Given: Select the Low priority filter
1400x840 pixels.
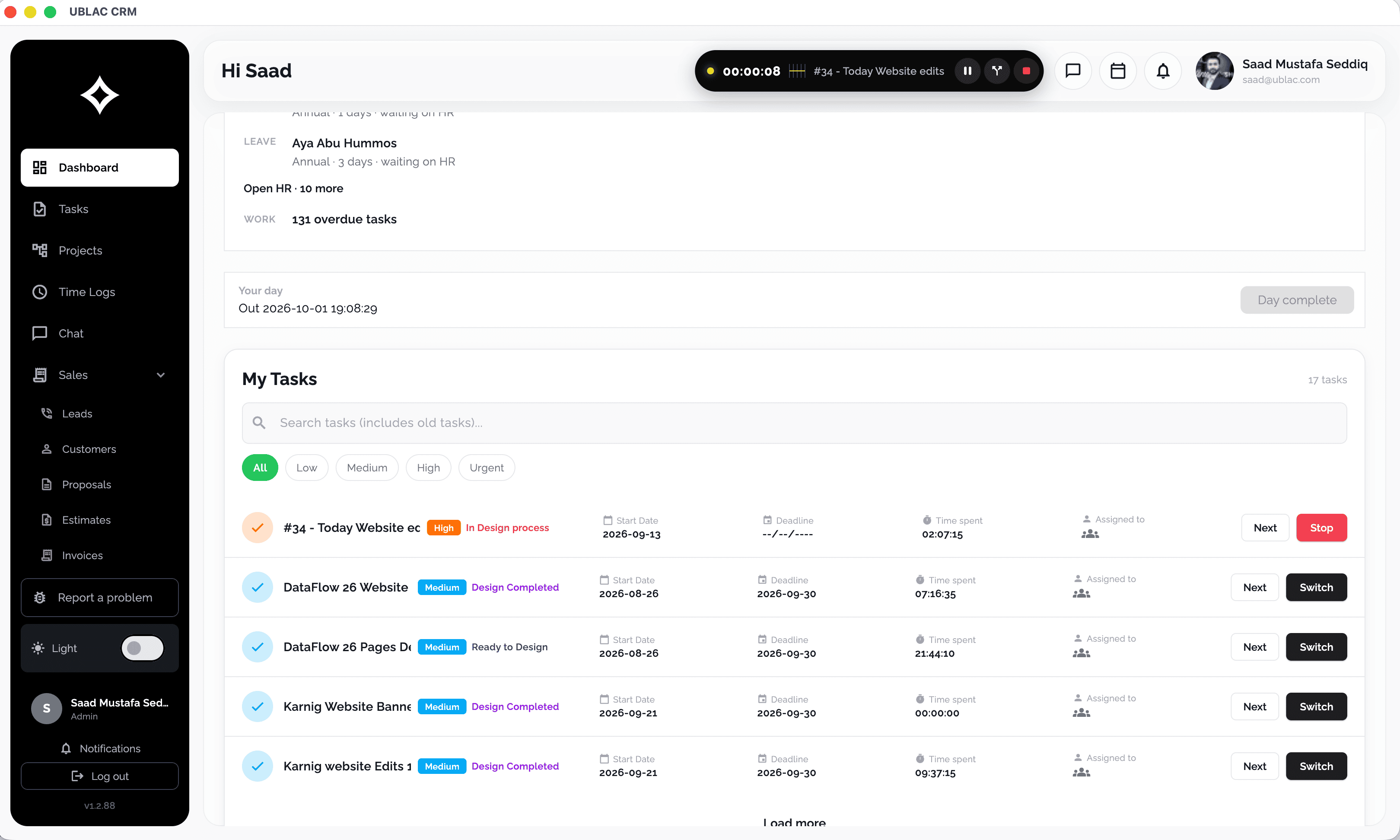Looking at the screenshot, I should click(x=307, y=468).
